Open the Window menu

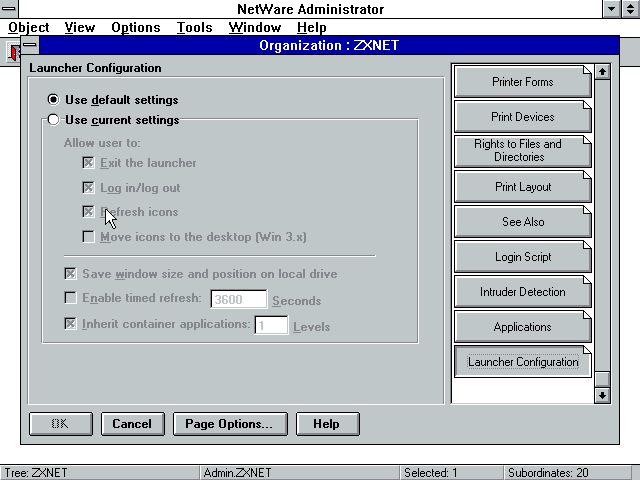tap(255, 27)
